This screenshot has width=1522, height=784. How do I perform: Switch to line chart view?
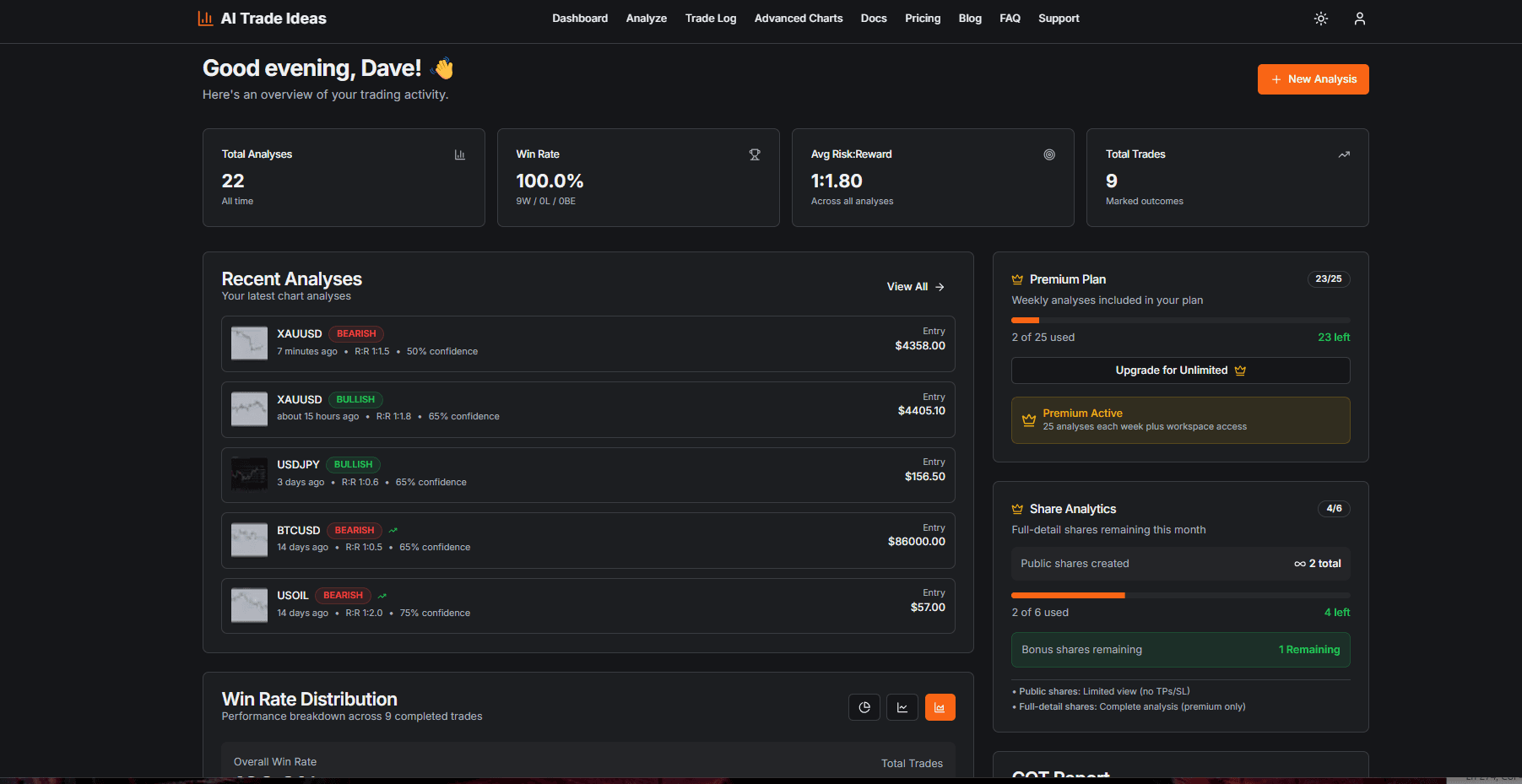[902, 707]
